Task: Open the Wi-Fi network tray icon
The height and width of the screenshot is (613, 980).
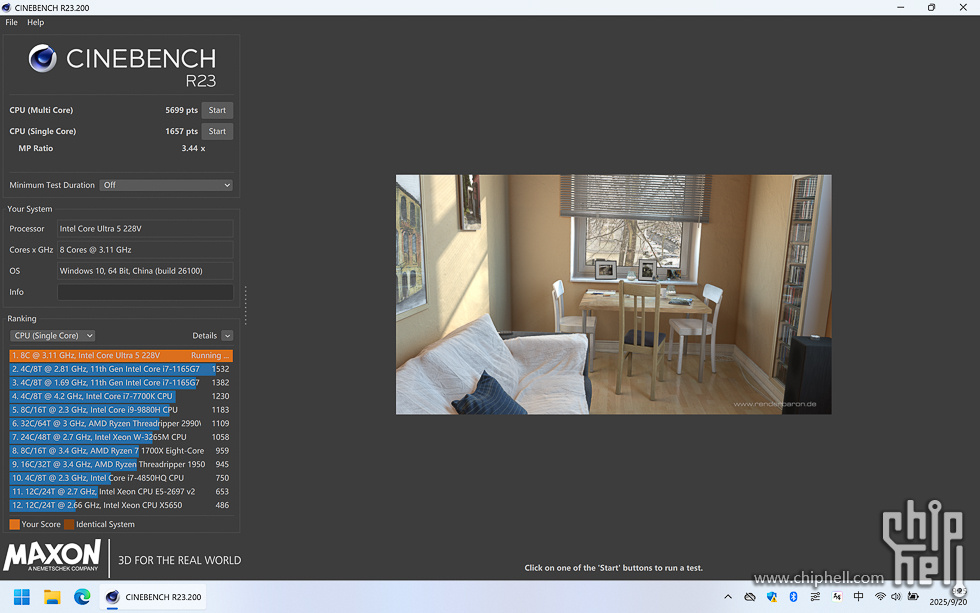Action: click(880, 597)
